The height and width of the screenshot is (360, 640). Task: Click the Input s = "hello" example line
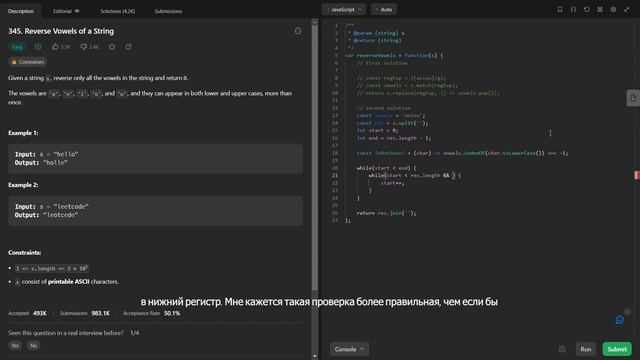(47, 154)
